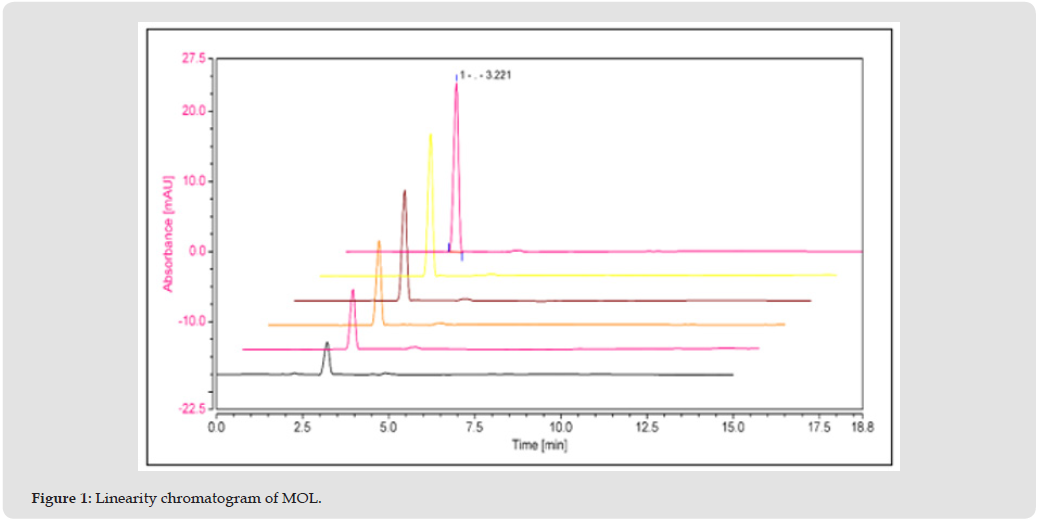Click the 15.0 tick on the time axis
Viewport: 1041px width, 523px height.
coord(733,427)
